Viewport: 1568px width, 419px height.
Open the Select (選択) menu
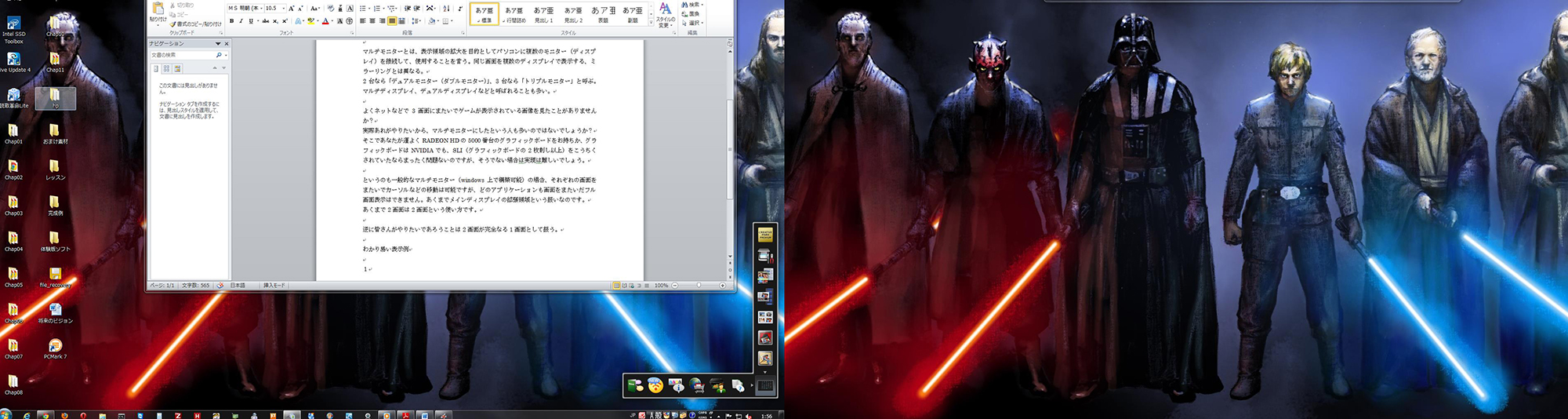(693, 23)
